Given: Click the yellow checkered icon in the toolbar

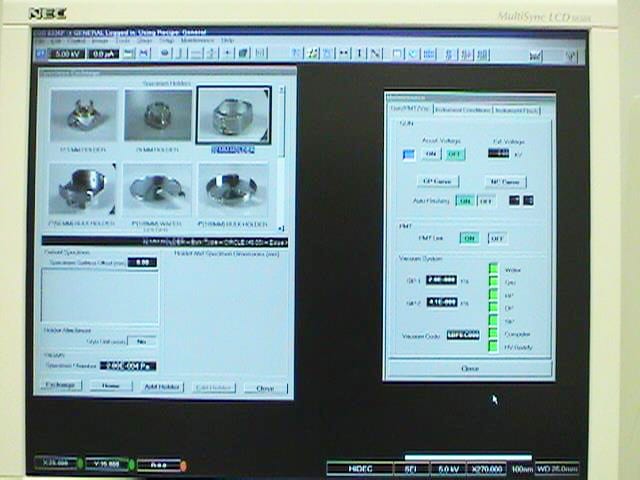Looking at the screenshot, I should [x=312, y=53].
